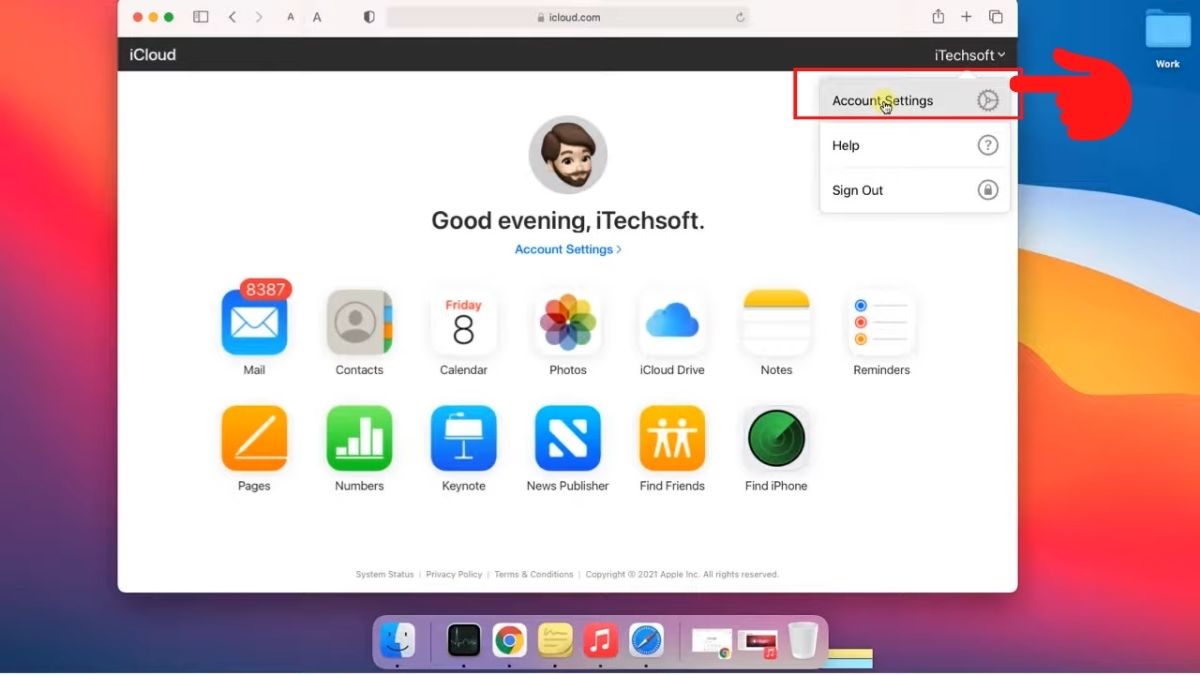Click the Safari share icon
The height and width of the screenshot is (675, 1200).
coord(938,16)
